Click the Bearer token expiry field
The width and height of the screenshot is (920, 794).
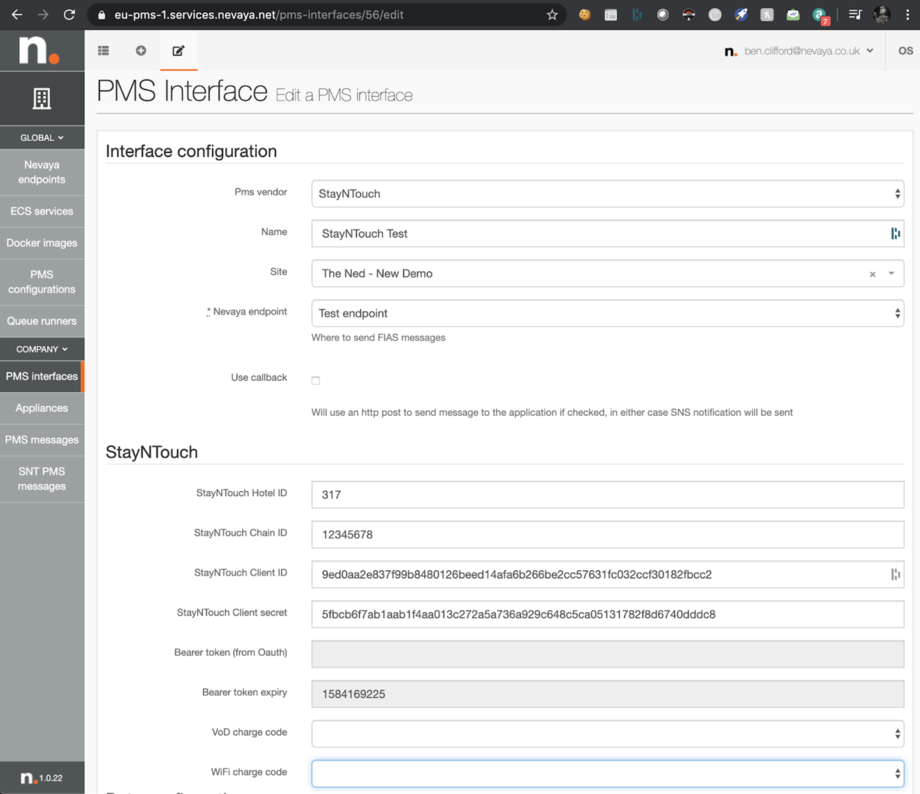click(607, 694)
